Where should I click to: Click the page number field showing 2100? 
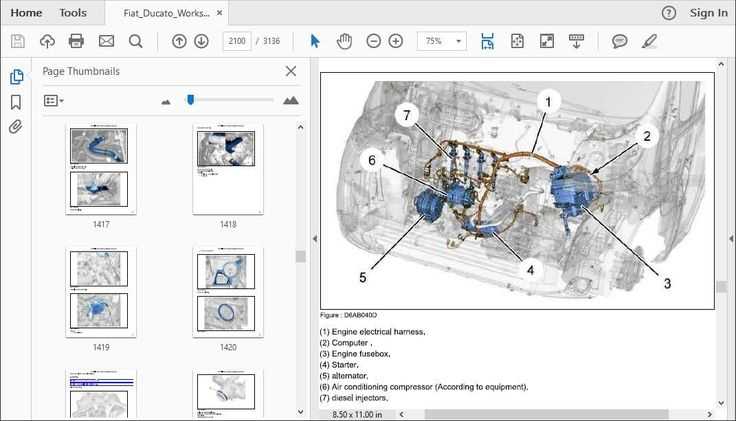click(x=237, y=41)
